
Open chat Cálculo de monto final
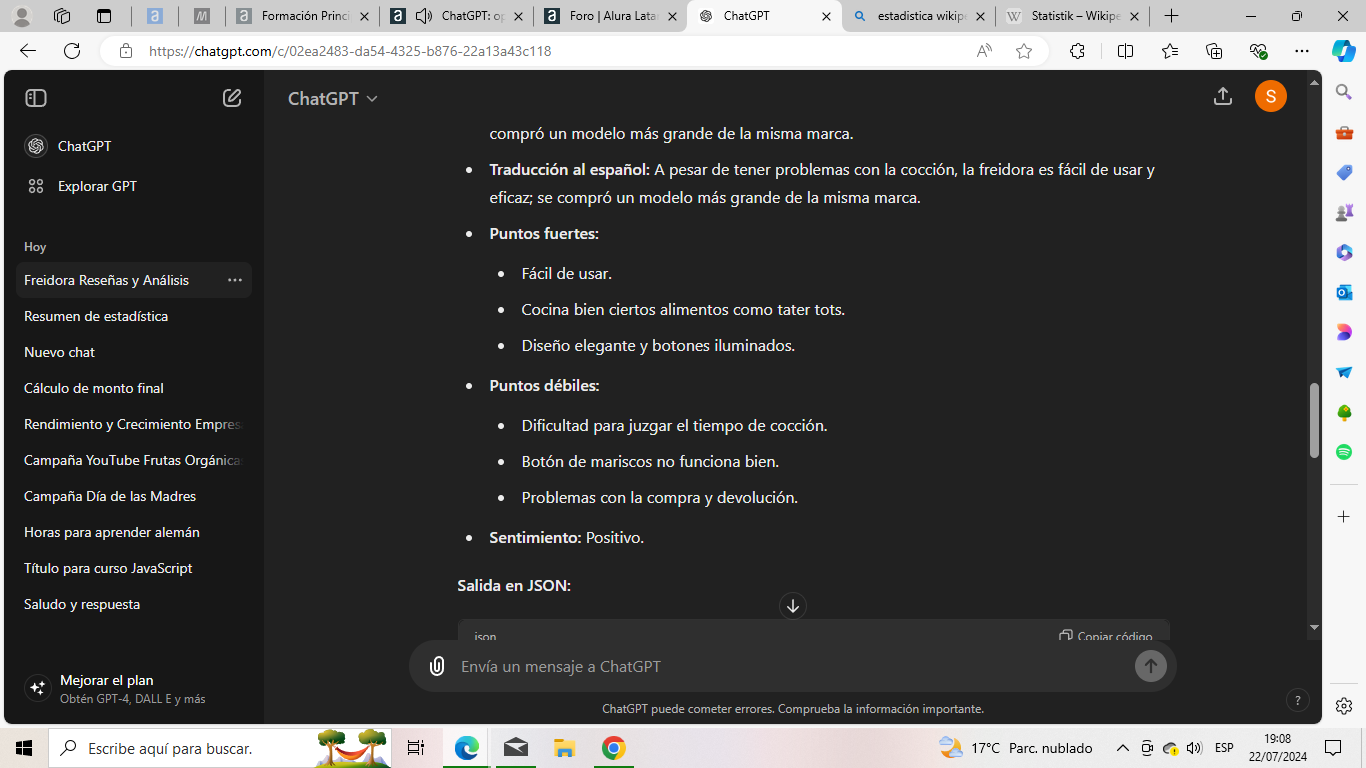tap(134, 388)
